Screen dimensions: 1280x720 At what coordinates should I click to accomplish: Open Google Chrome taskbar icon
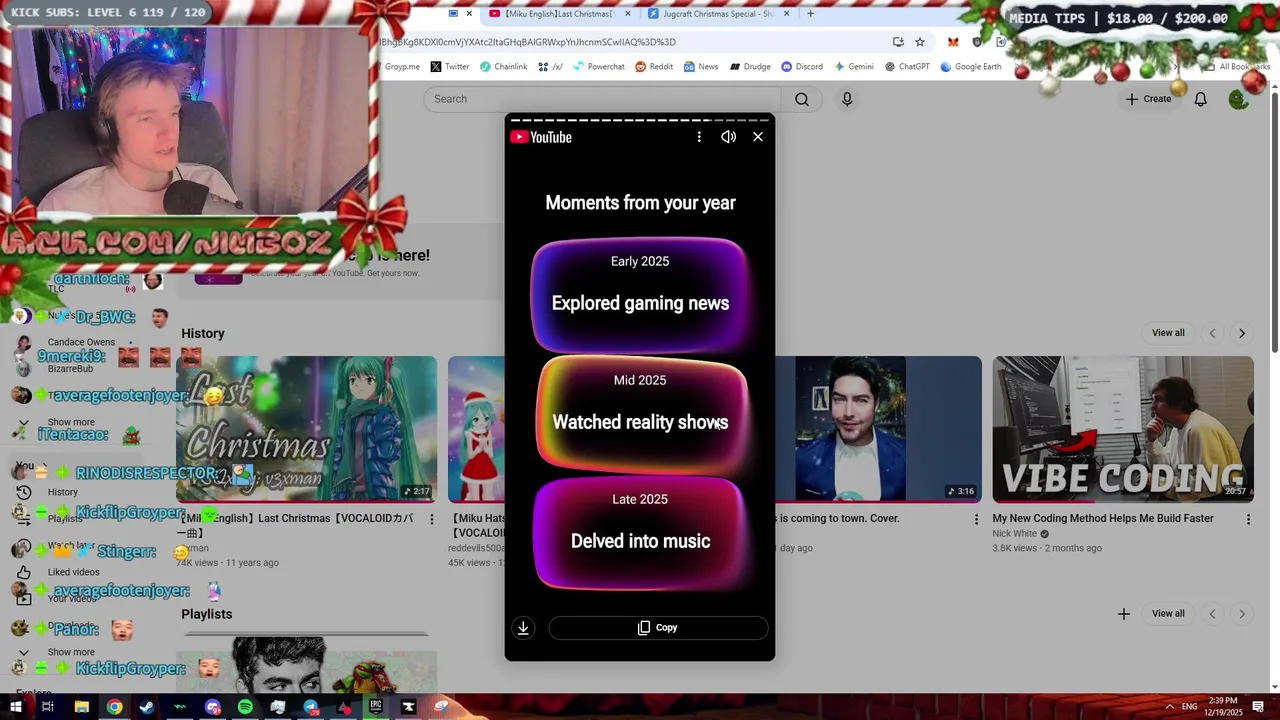click(x=115, y=707)
